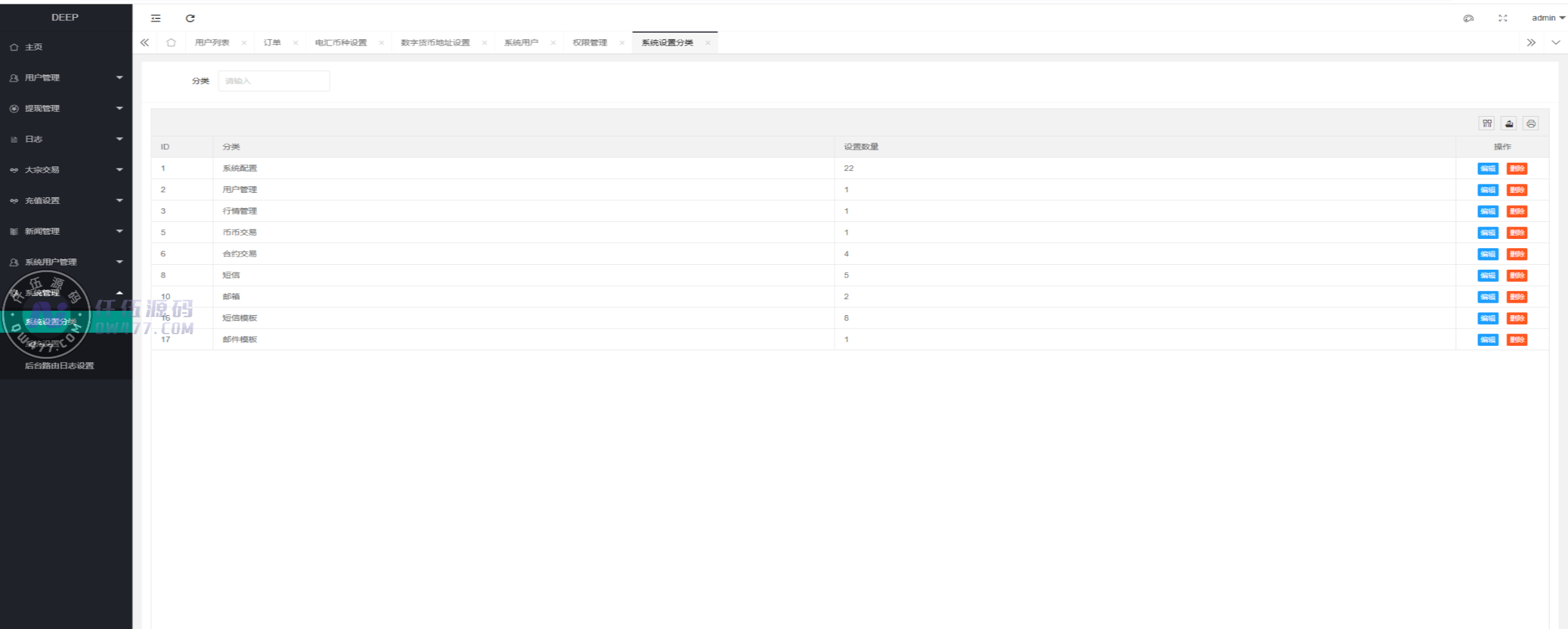This screenshot has width=1568, height=629.
Task: Click the export table icon
Action: tap(1508, 123)
